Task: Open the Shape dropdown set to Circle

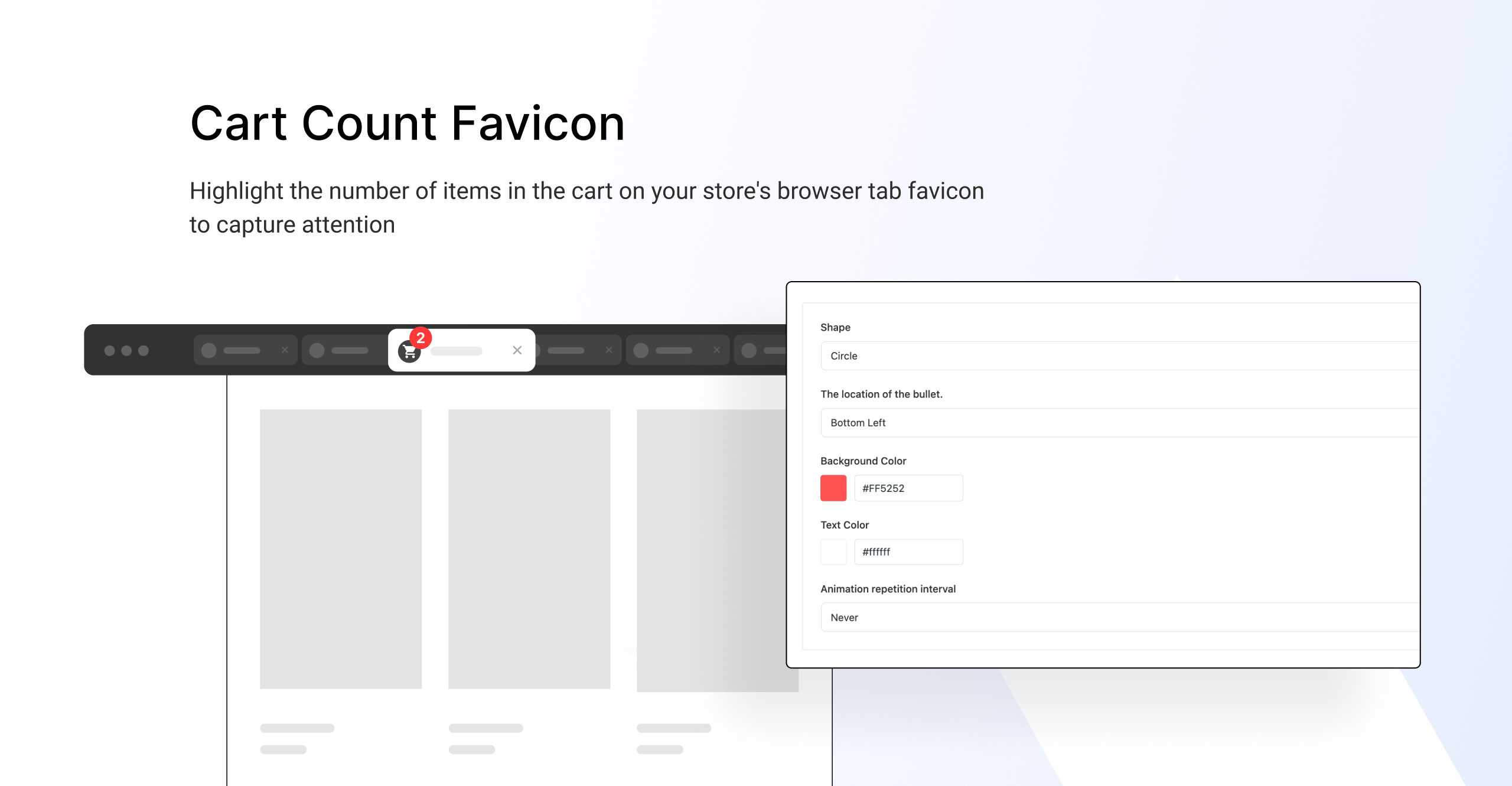Action: 1120,356
